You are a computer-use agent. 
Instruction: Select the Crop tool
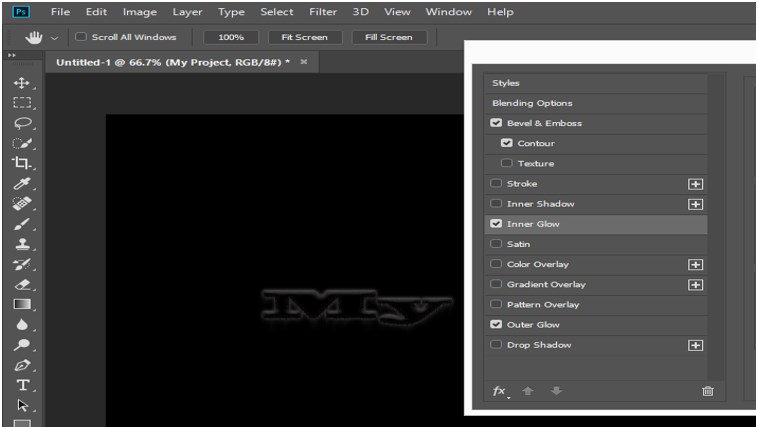[x=21, y=163]
